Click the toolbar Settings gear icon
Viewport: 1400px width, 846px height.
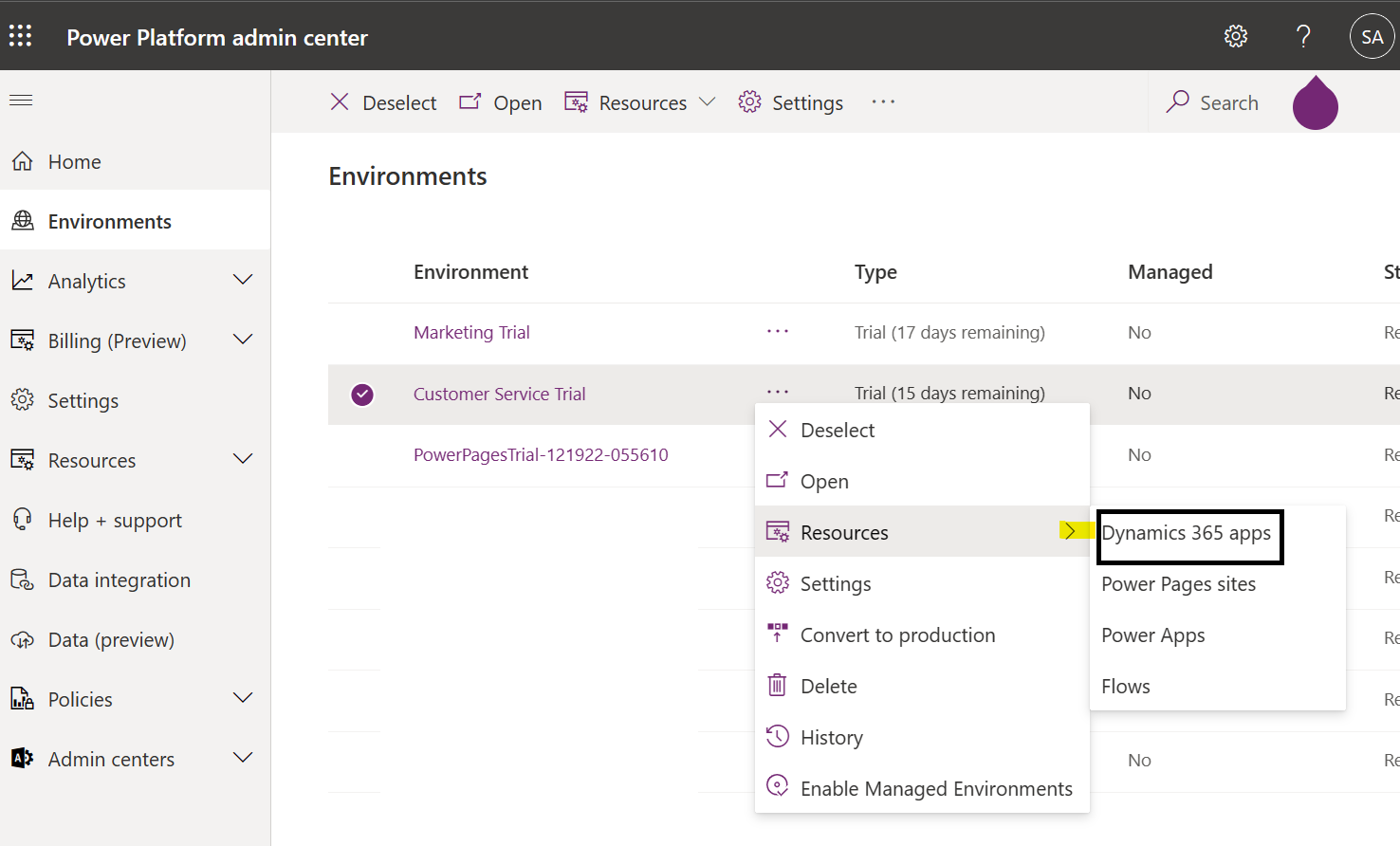click(x=750, y=101)
